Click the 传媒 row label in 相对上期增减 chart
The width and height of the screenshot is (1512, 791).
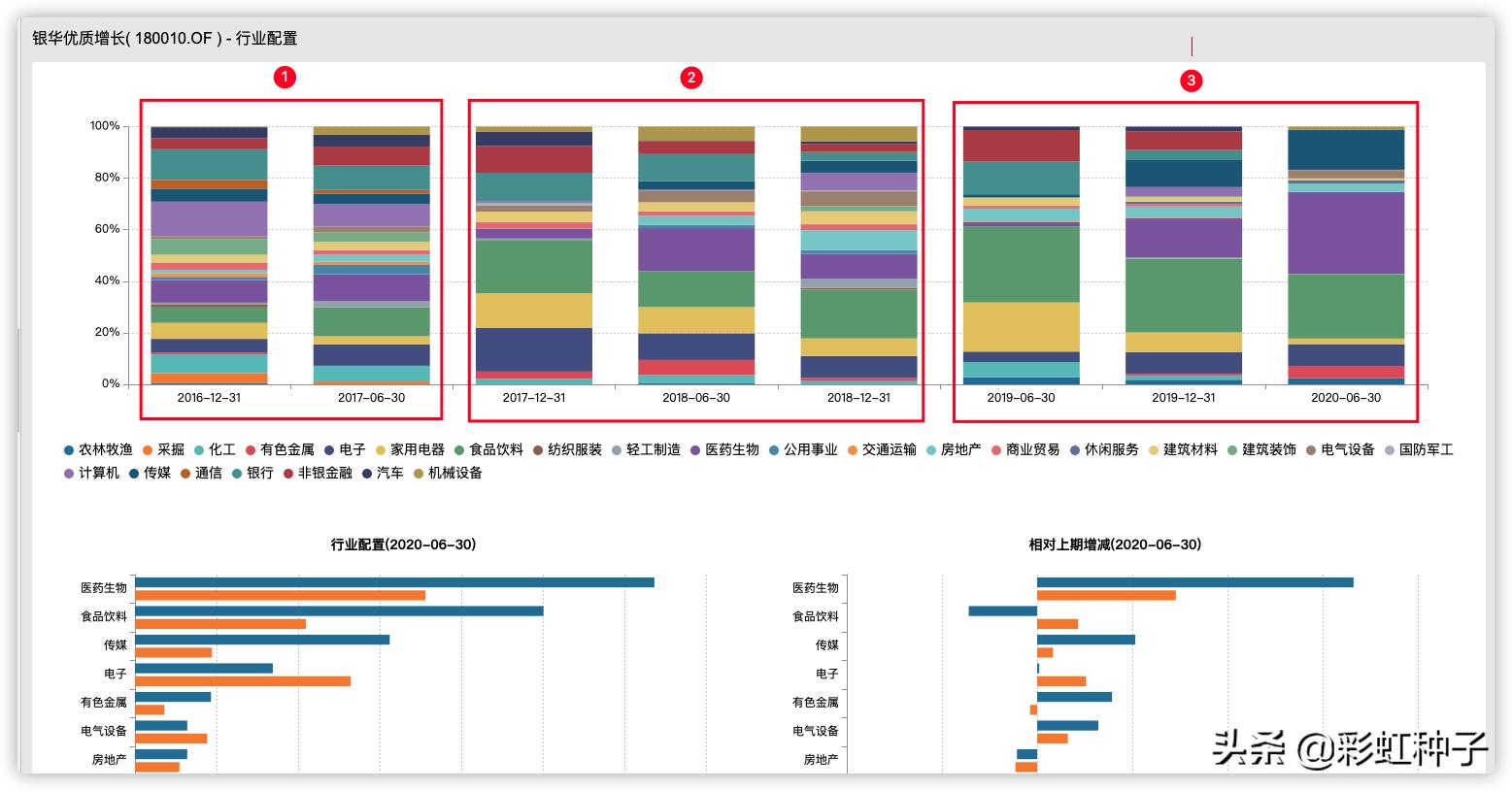(827, 645)
